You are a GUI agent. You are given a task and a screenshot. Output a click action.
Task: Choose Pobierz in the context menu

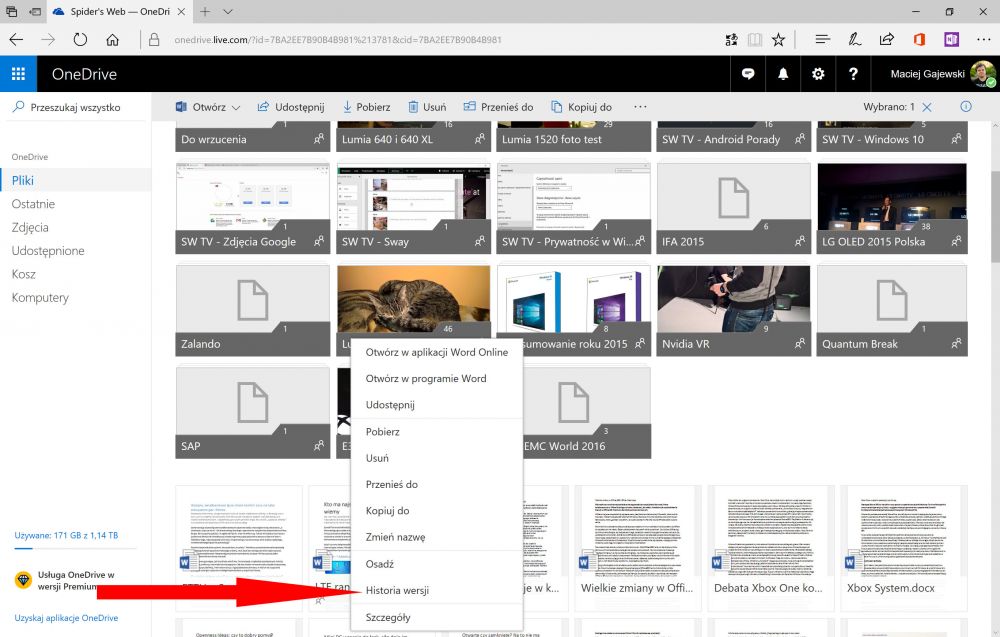point(437,432)
